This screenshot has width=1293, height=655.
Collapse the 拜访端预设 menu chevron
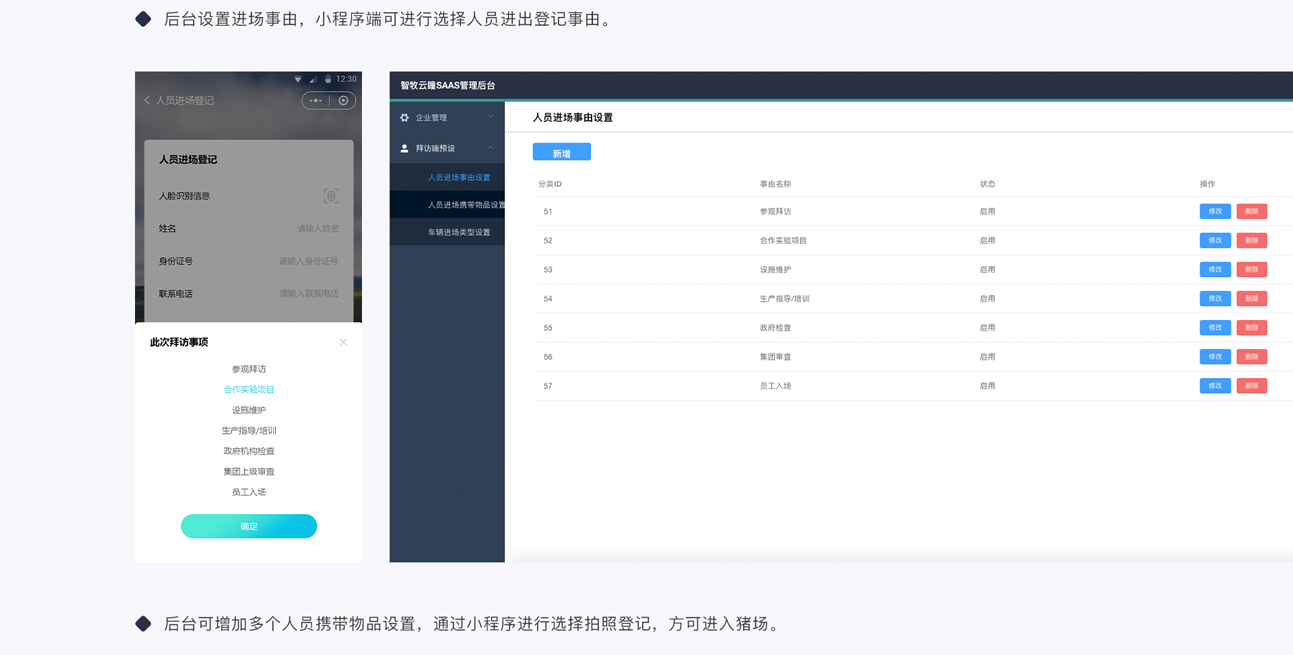pos(490,148)
